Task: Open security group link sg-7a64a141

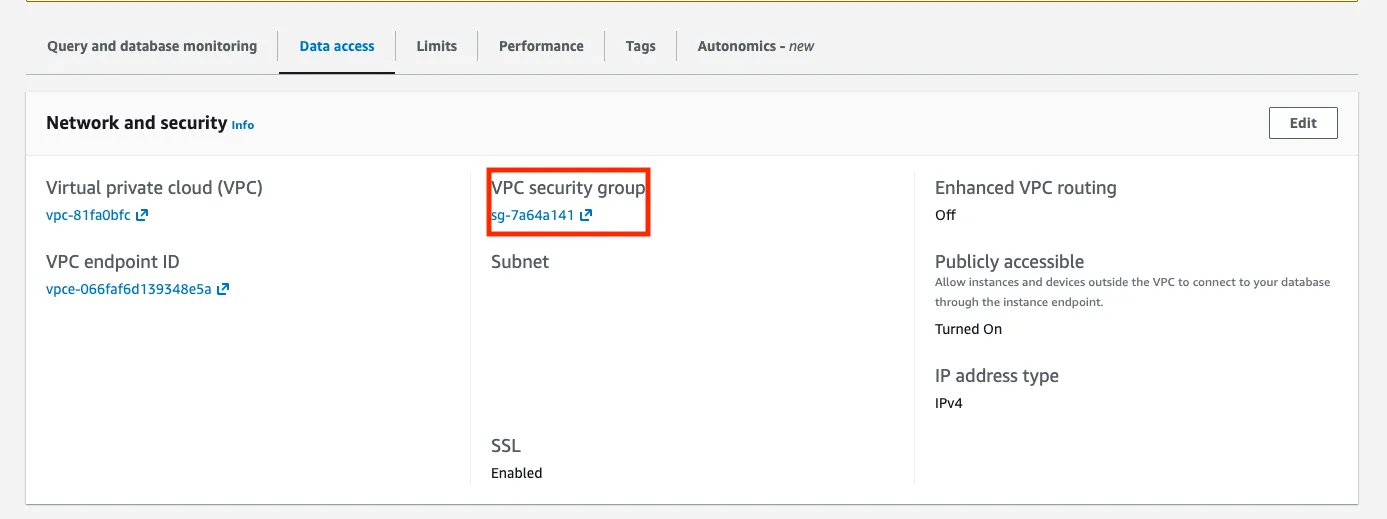Action: click(532, 215)
